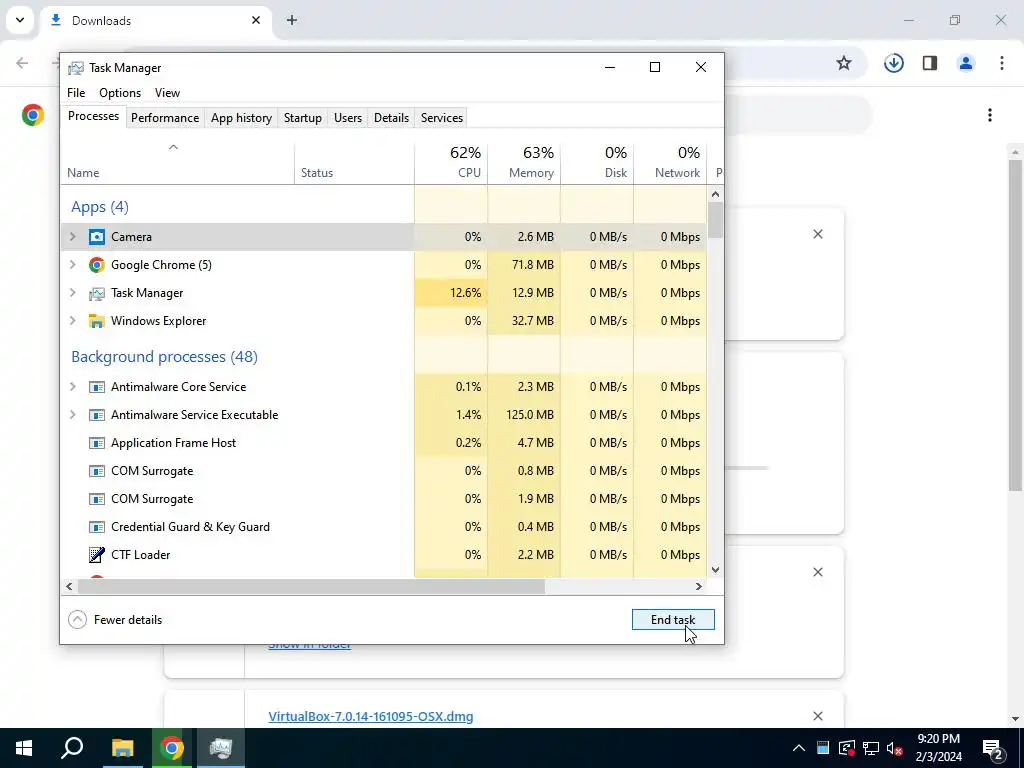Expand the Camera process group
The height and width of the screenshot is (768, 1024).
pos(73,236)
